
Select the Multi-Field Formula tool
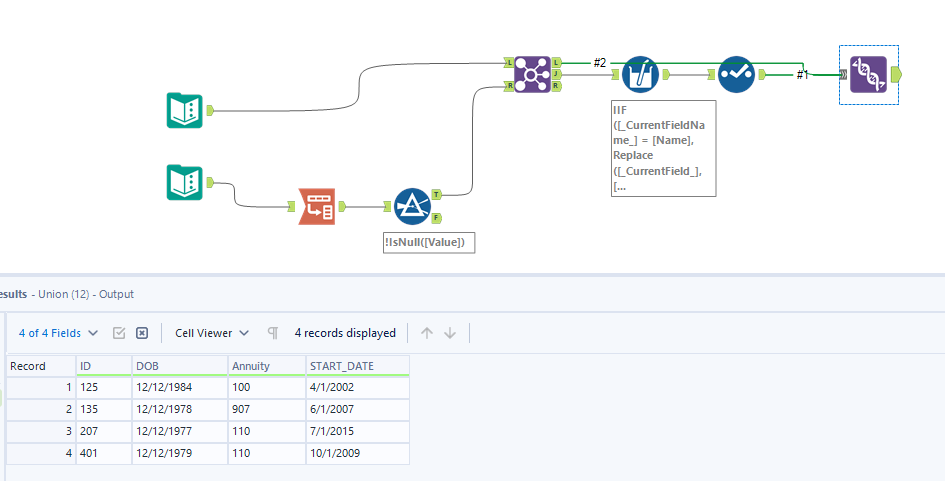(x=640, y=74)
